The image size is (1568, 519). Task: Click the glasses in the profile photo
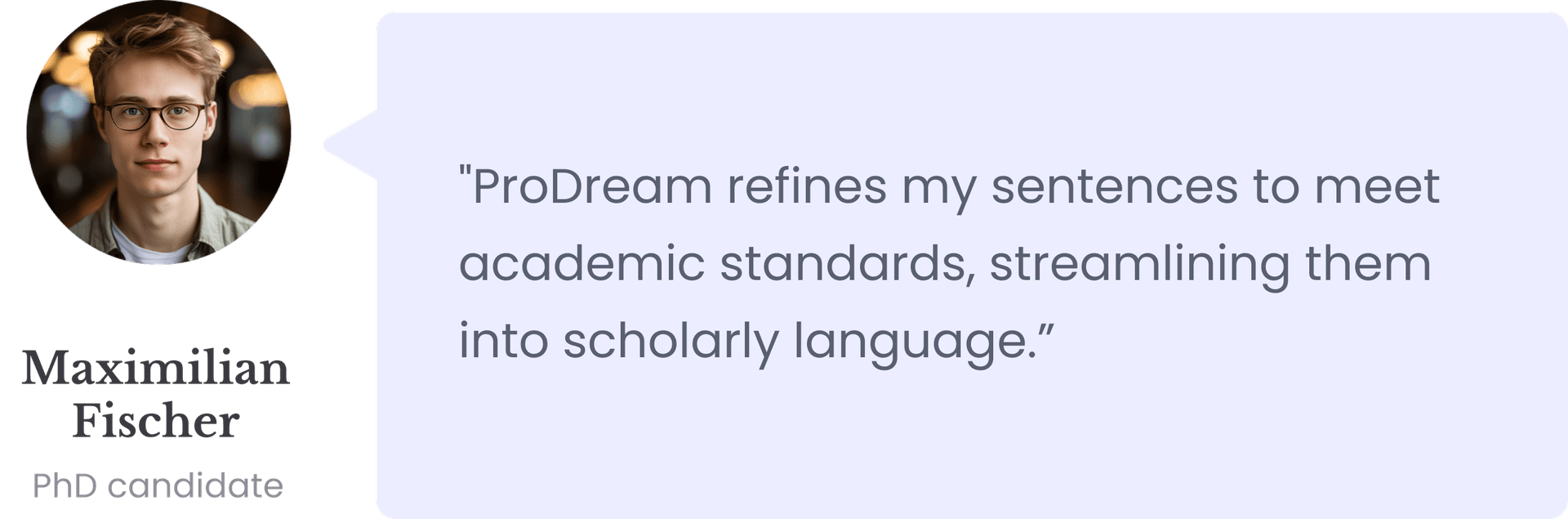155,116
